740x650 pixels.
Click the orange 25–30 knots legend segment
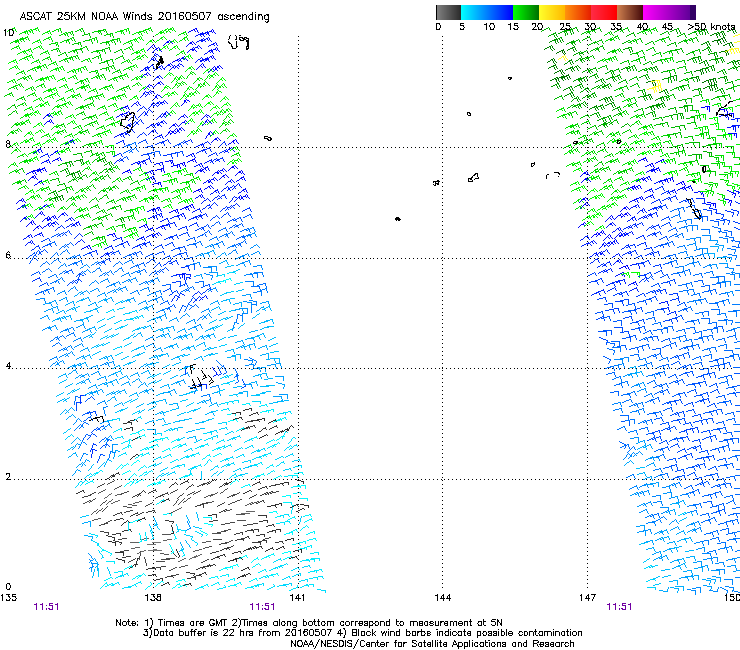tap(578, 12)
